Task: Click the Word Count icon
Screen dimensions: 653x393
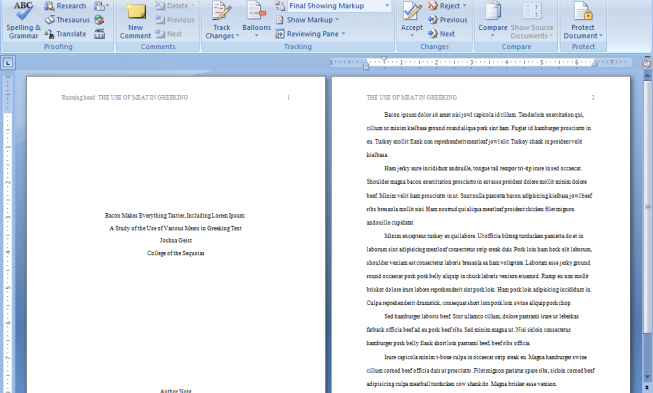Action: pos(100,34)
